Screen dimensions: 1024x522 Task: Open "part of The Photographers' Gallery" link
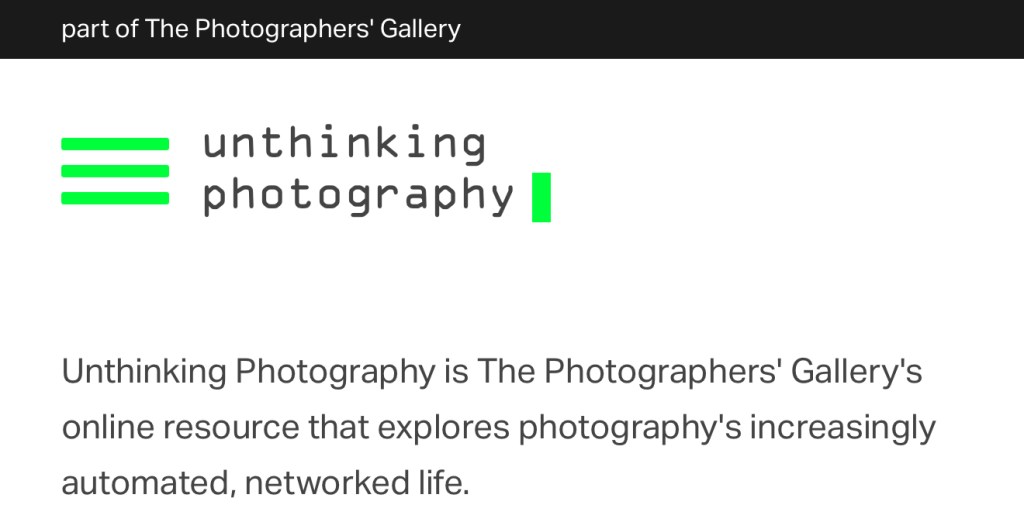click(261, 29)
